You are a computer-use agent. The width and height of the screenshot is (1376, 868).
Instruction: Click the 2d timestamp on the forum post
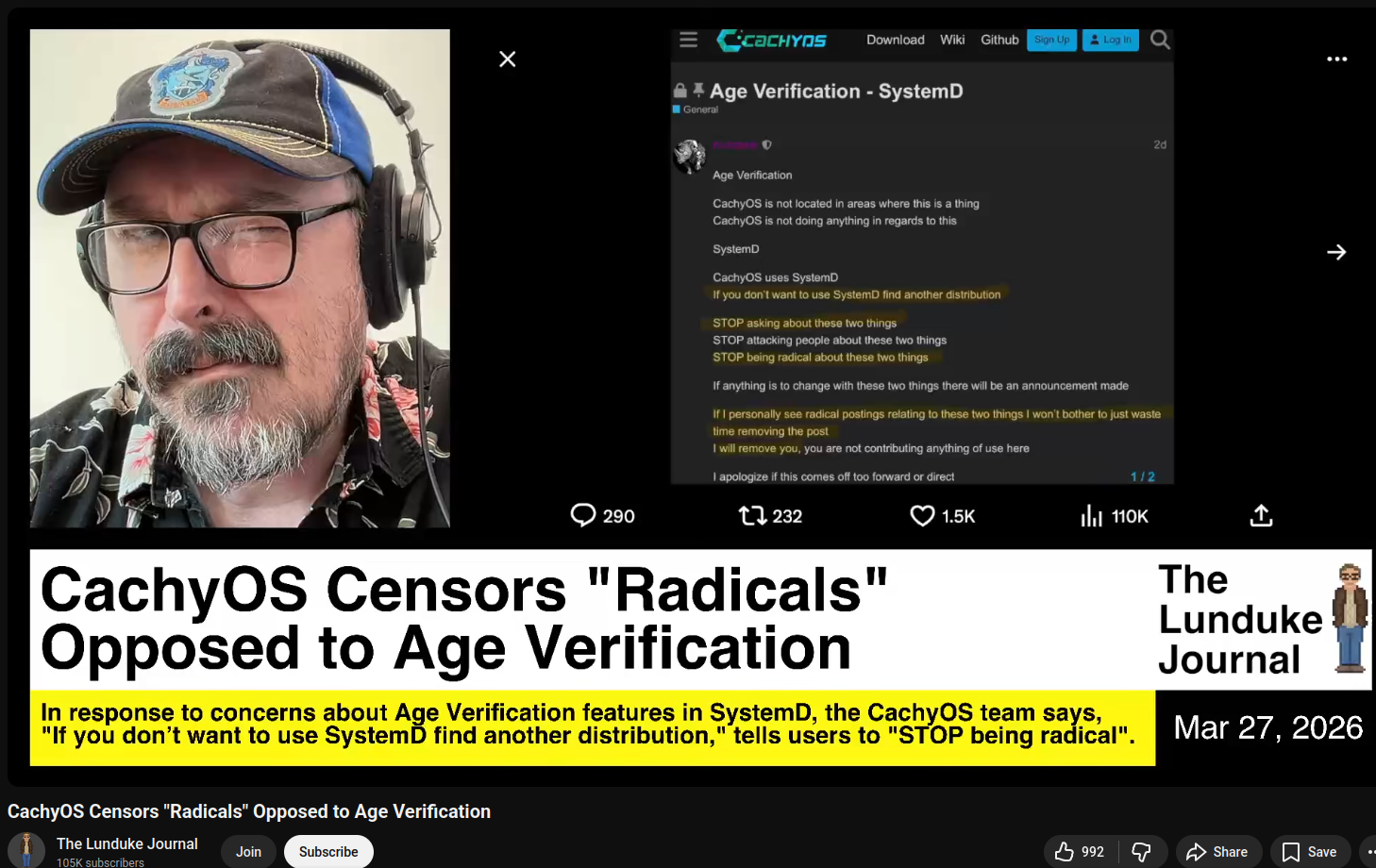1160,144
